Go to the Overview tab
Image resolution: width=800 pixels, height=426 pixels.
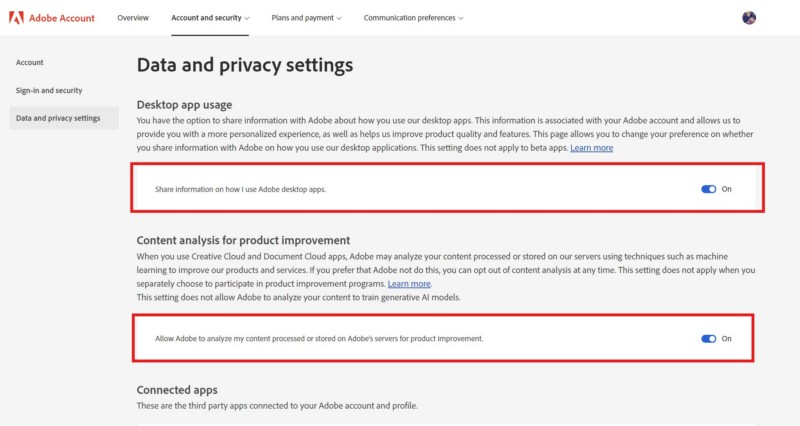[x=133, y=18]
